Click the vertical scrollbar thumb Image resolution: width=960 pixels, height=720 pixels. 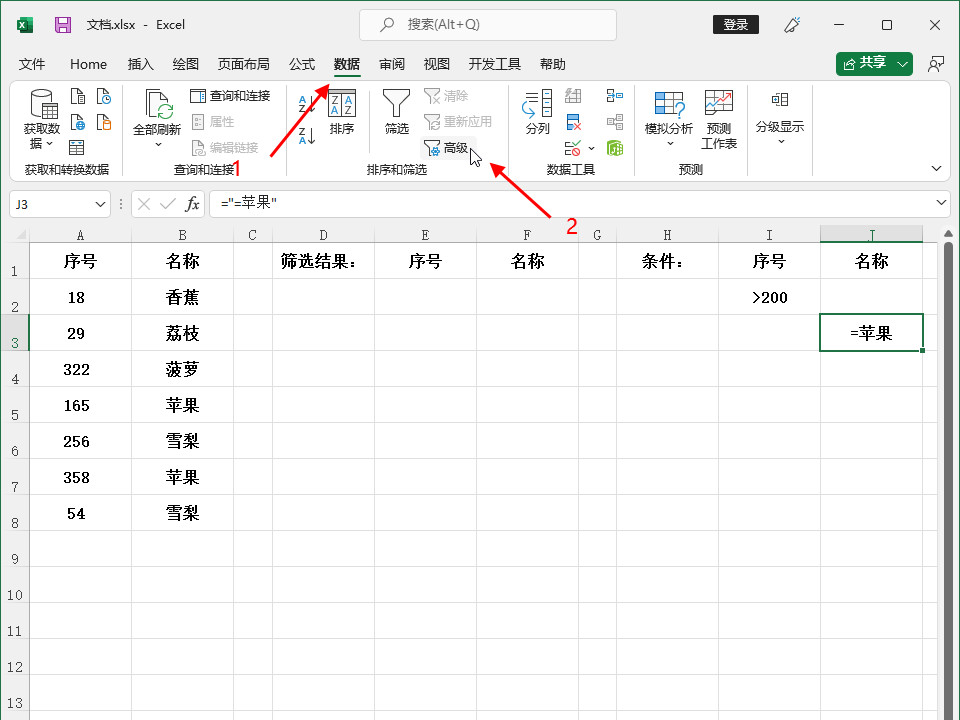[949, 481]
